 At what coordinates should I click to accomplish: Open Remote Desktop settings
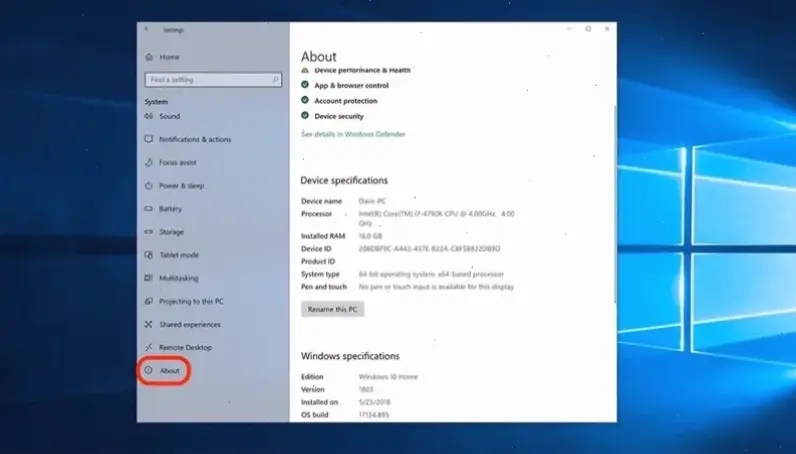185,347
